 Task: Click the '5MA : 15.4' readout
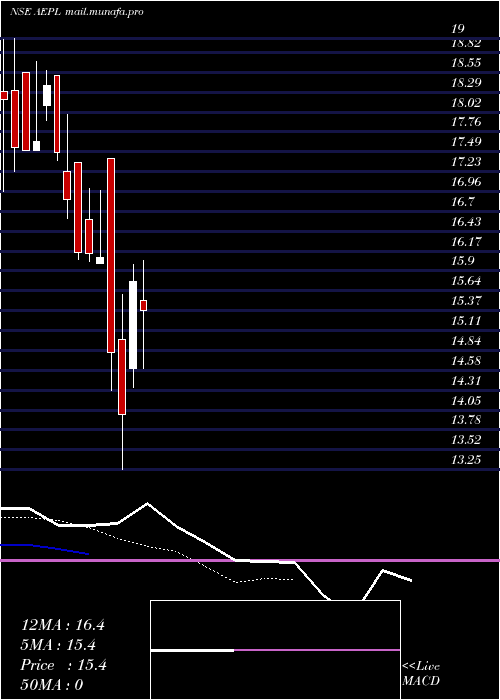coord(58,645)
